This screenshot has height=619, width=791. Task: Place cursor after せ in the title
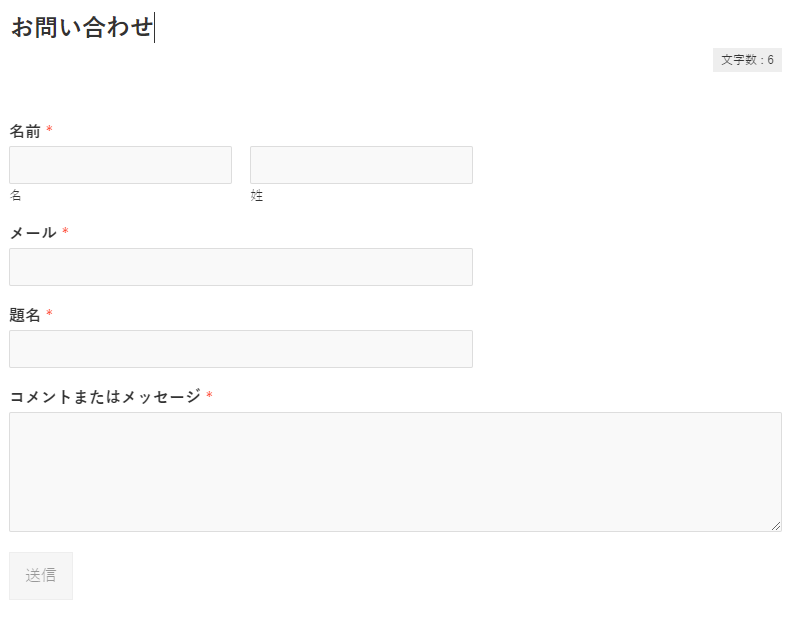154,28
